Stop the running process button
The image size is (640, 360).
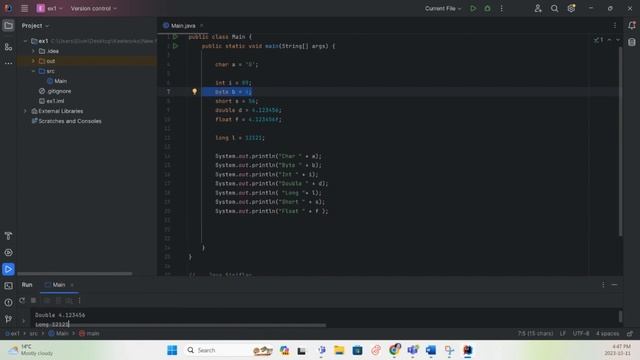[x=33, y=300]
